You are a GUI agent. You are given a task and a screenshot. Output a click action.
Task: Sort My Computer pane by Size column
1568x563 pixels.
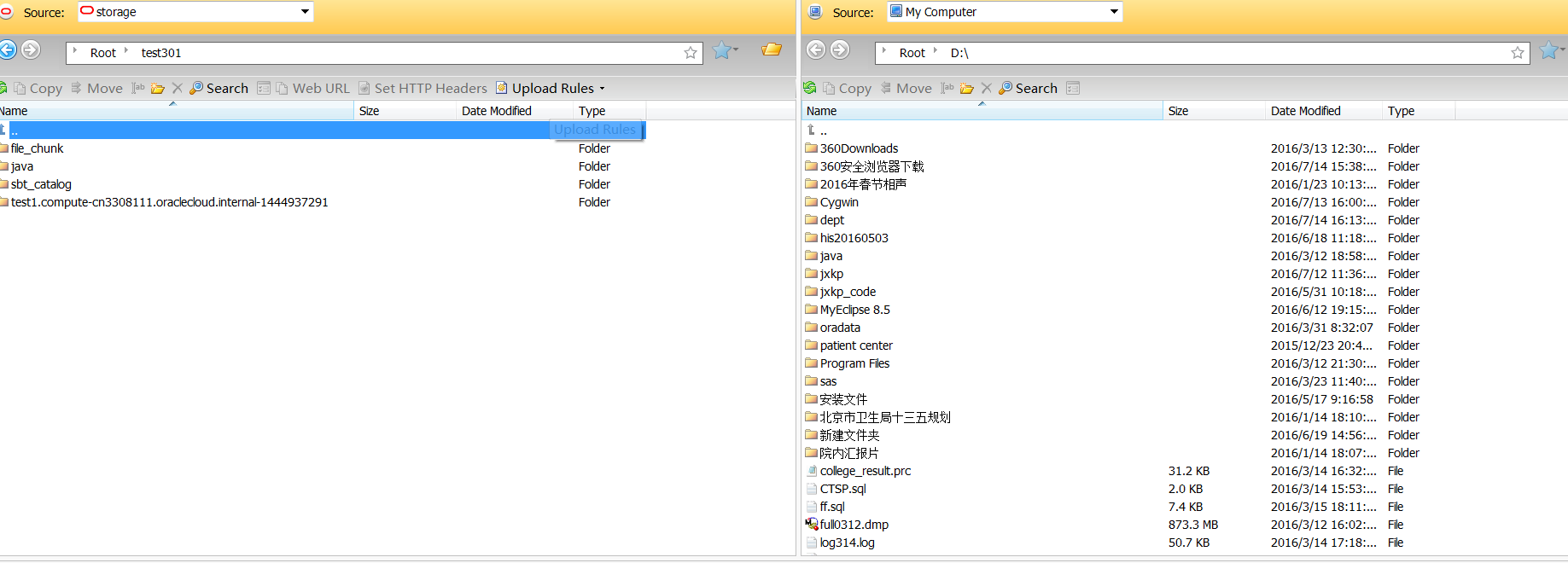[1214, 111]
